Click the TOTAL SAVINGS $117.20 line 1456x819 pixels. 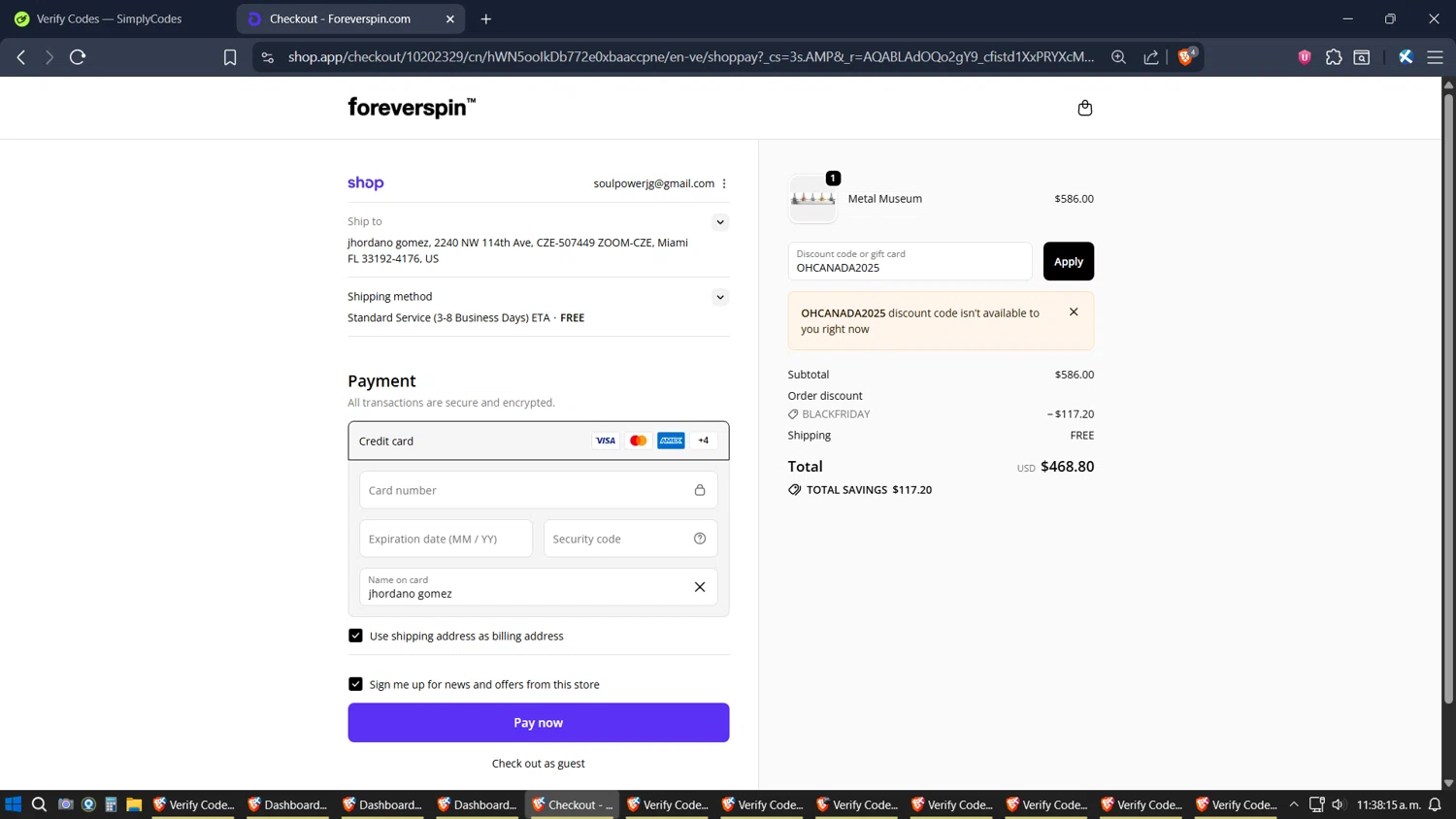point(860,490)
